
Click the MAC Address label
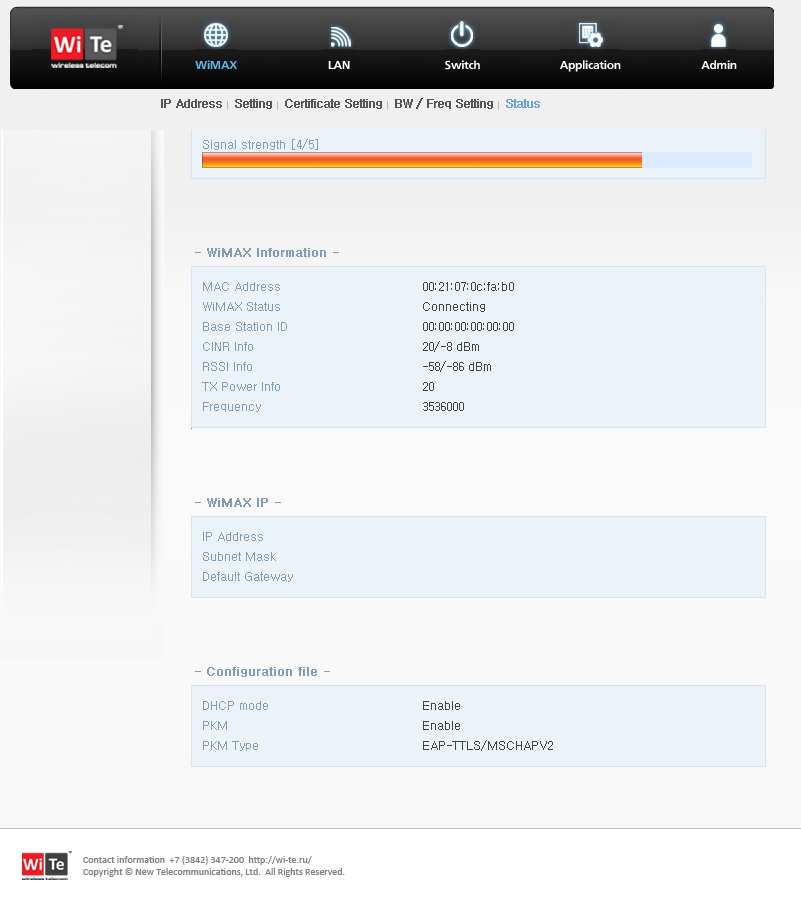[x=241, y=287]
